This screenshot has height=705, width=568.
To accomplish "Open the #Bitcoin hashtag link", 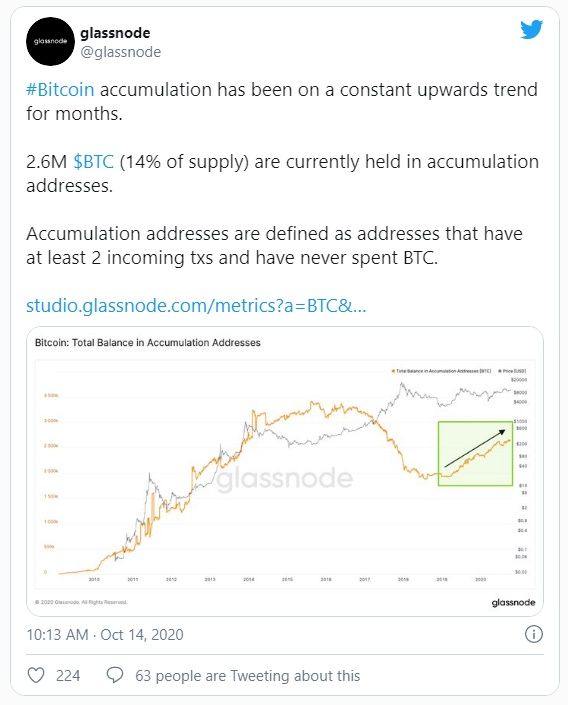I will [x=60, y=89].
